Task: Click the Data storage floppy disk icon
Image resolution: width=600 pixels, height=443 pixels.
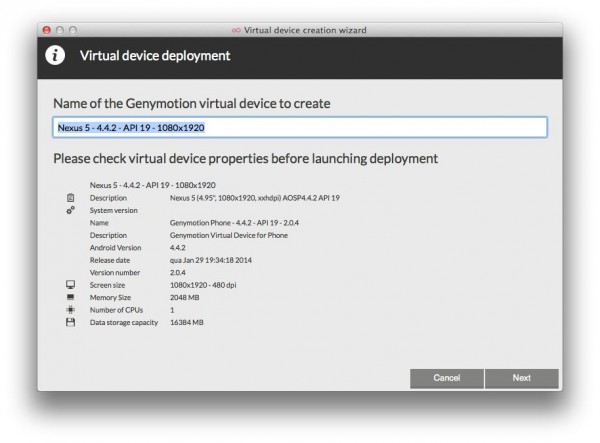Action: pos(70,322)
